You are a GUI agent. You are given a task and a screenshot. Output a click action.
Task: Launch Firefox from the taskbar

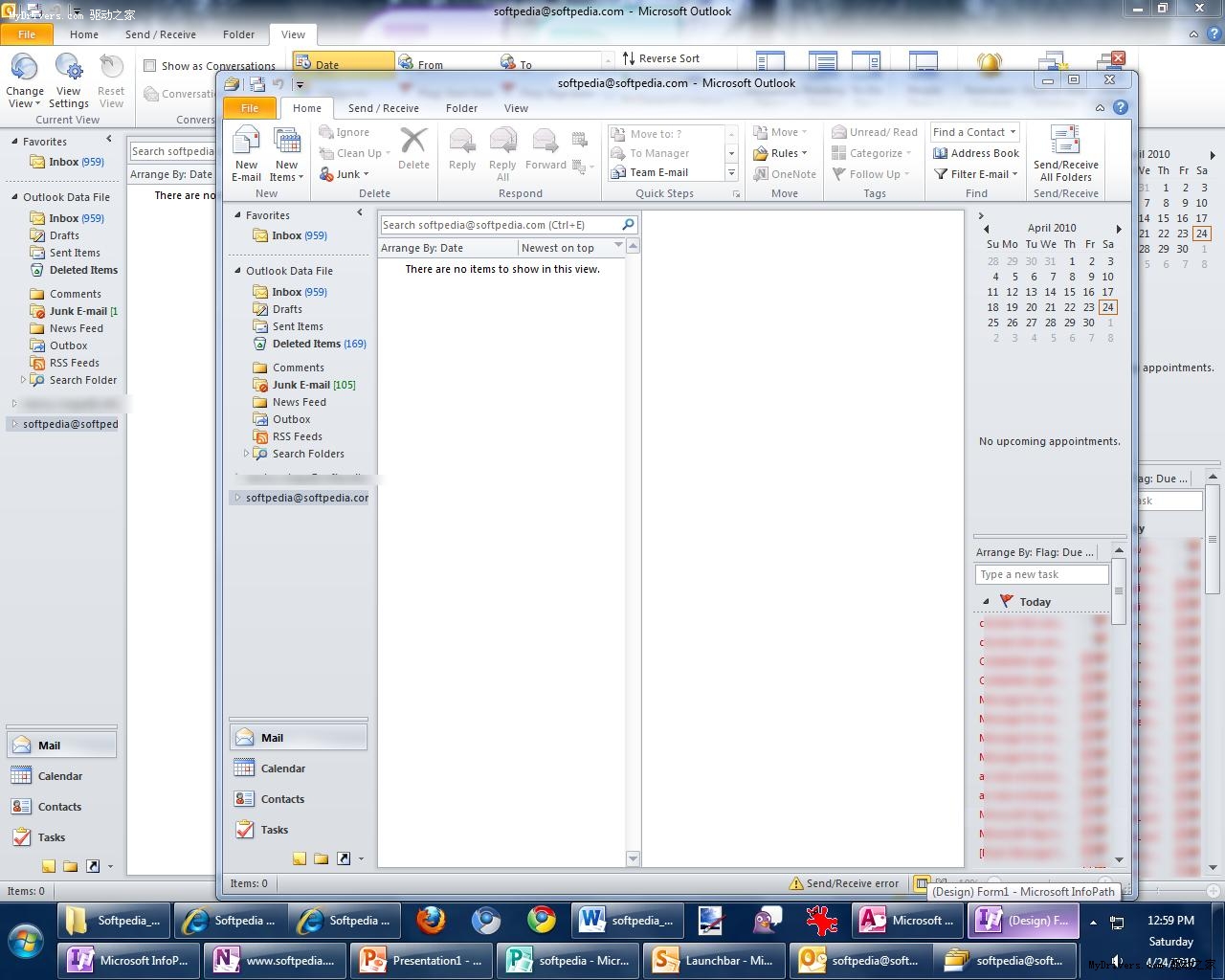(x=431, y=921)
